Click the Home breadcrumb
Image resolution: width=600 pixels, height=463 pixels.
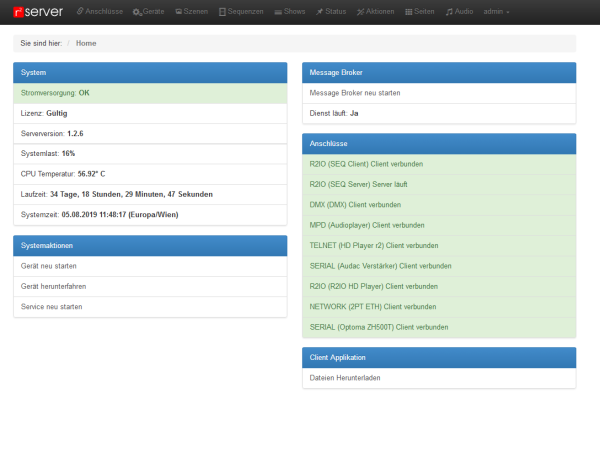tap(86, 43)
